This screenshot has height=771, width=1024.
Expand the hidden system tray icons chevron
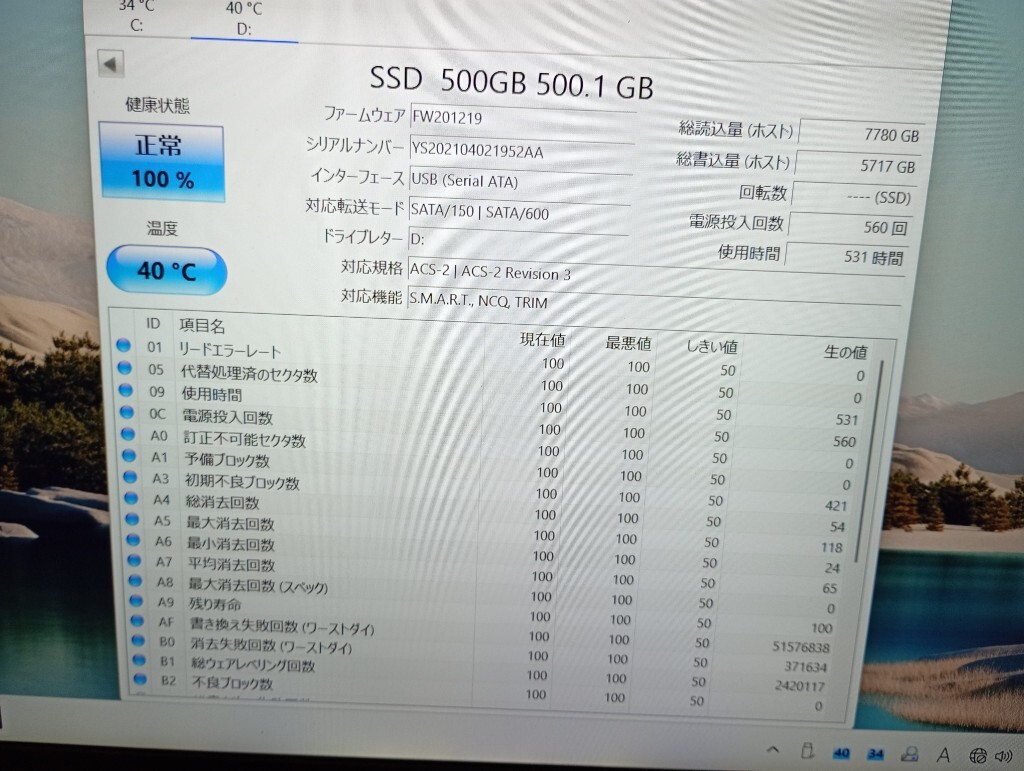click(x=773, y=749)
